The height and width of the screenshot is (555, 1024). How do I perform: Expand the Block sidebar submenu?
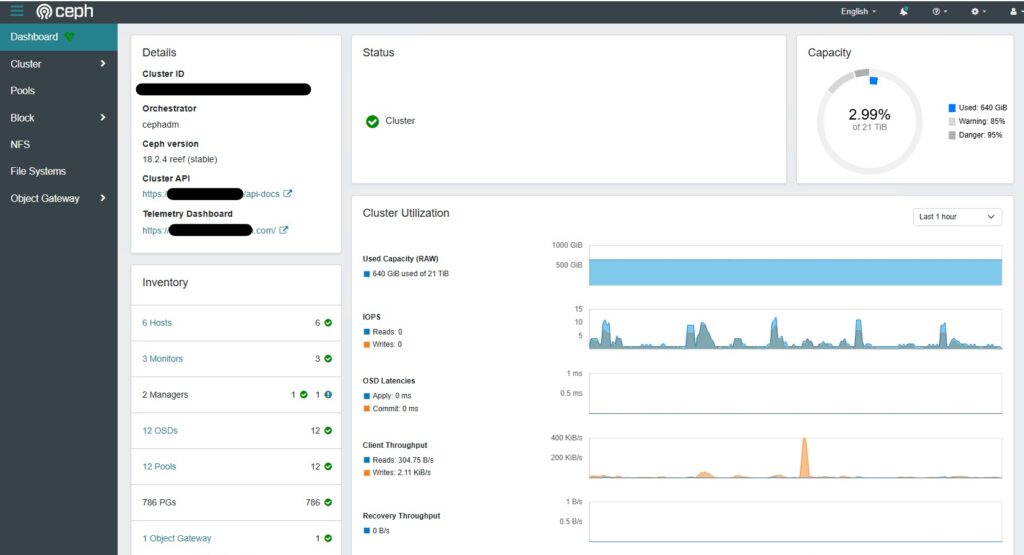(102, 118)
